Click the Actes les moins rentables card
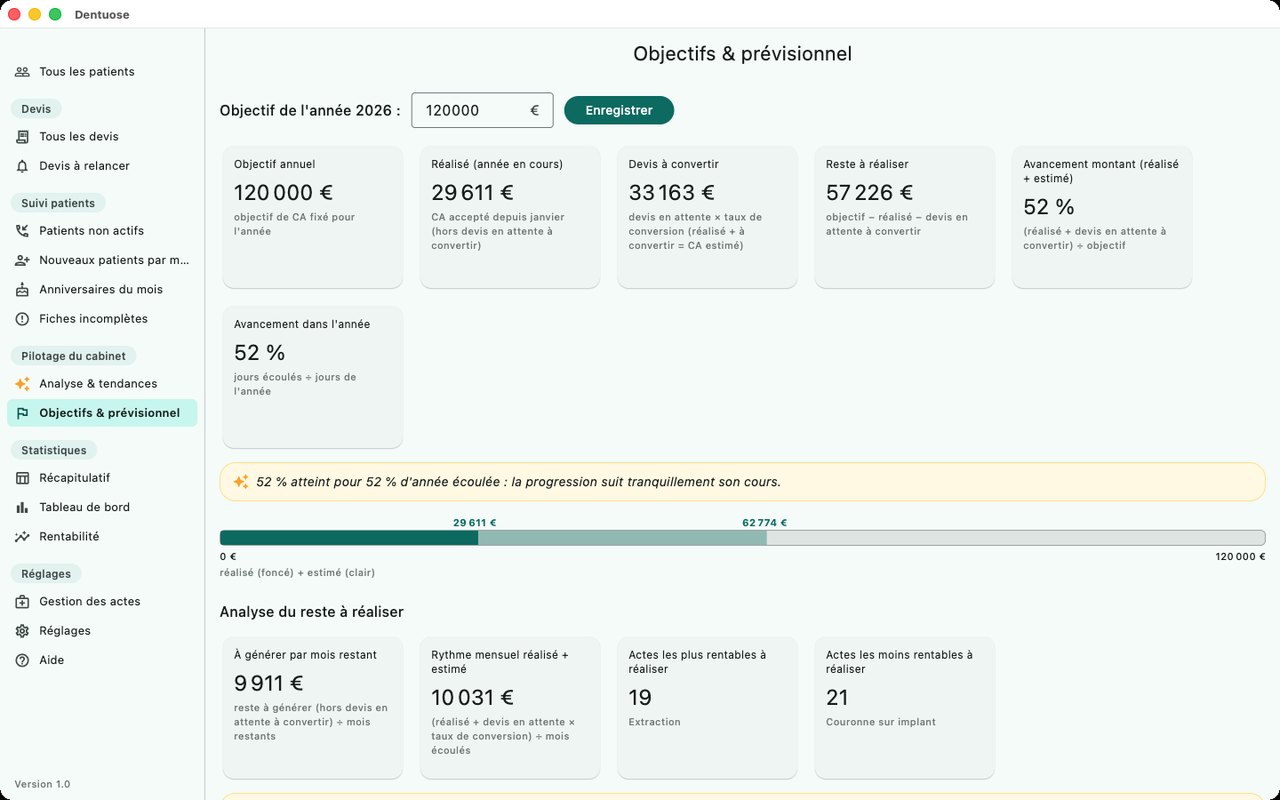1280x800 pixels. pyautogui.click(x=905, y=708)
